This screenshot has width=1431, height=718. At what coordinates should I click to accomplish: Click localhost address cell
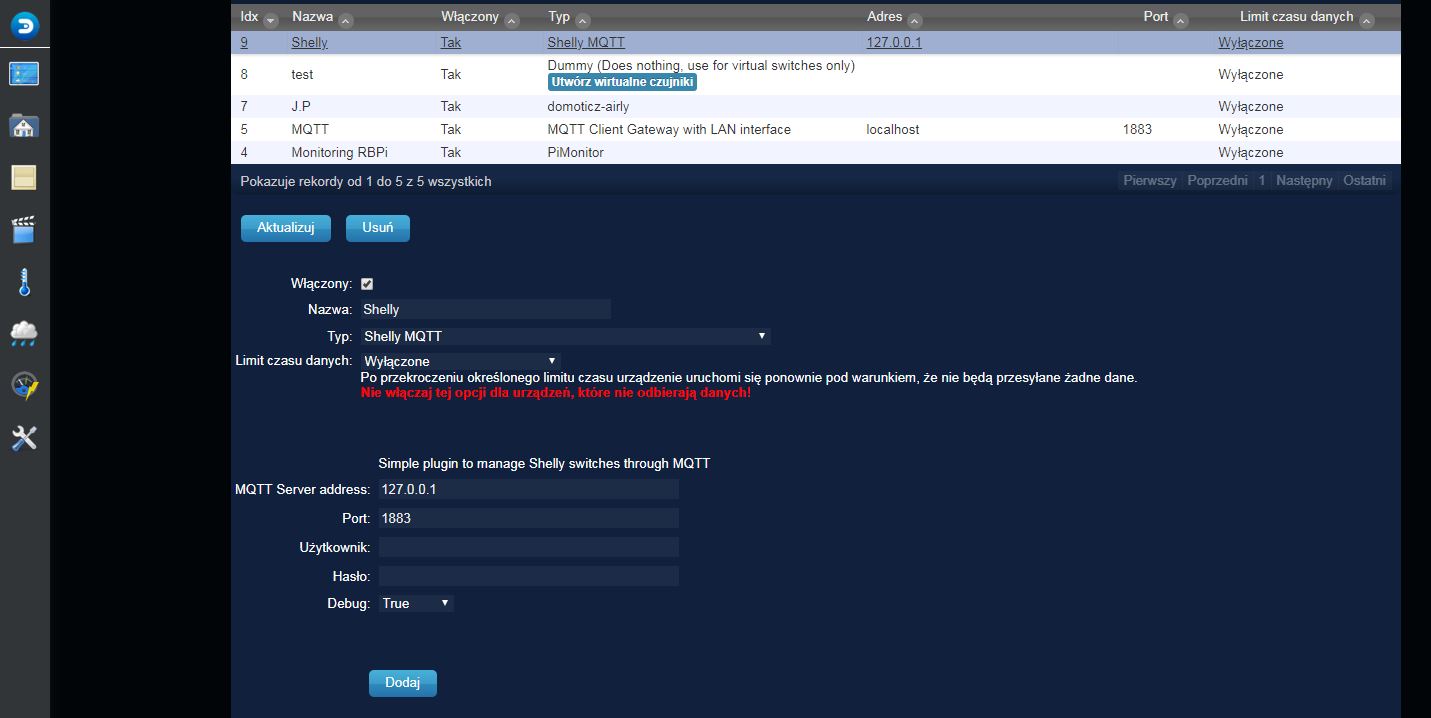point(893,129)
